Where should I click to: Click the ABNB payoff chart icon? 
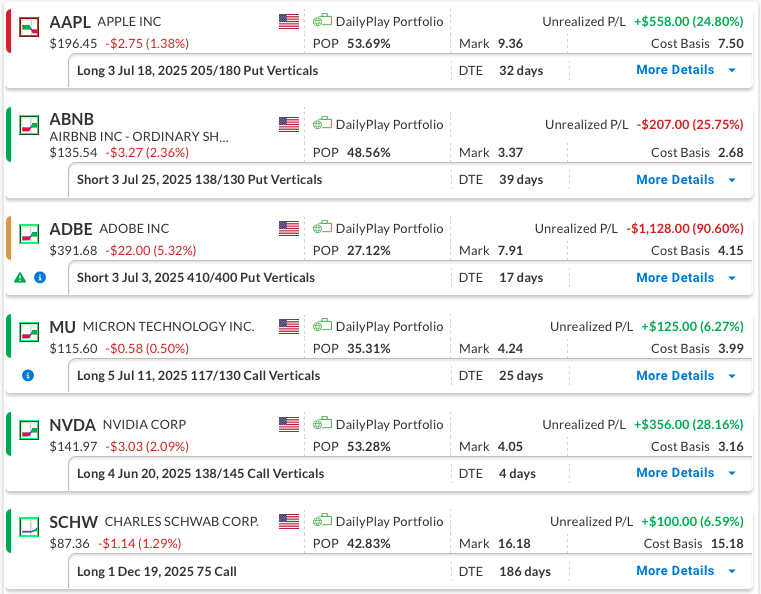tap(29, 125)
